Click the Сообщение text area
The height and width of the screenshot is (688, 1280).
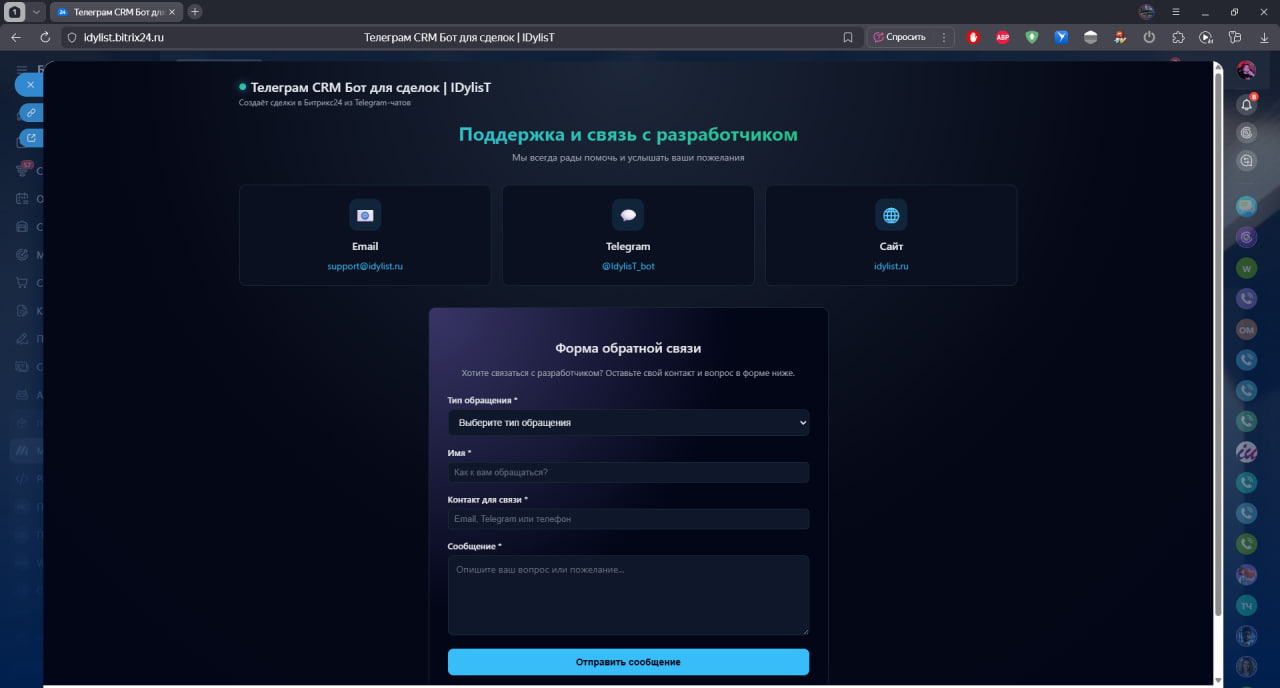pos(628,595)
